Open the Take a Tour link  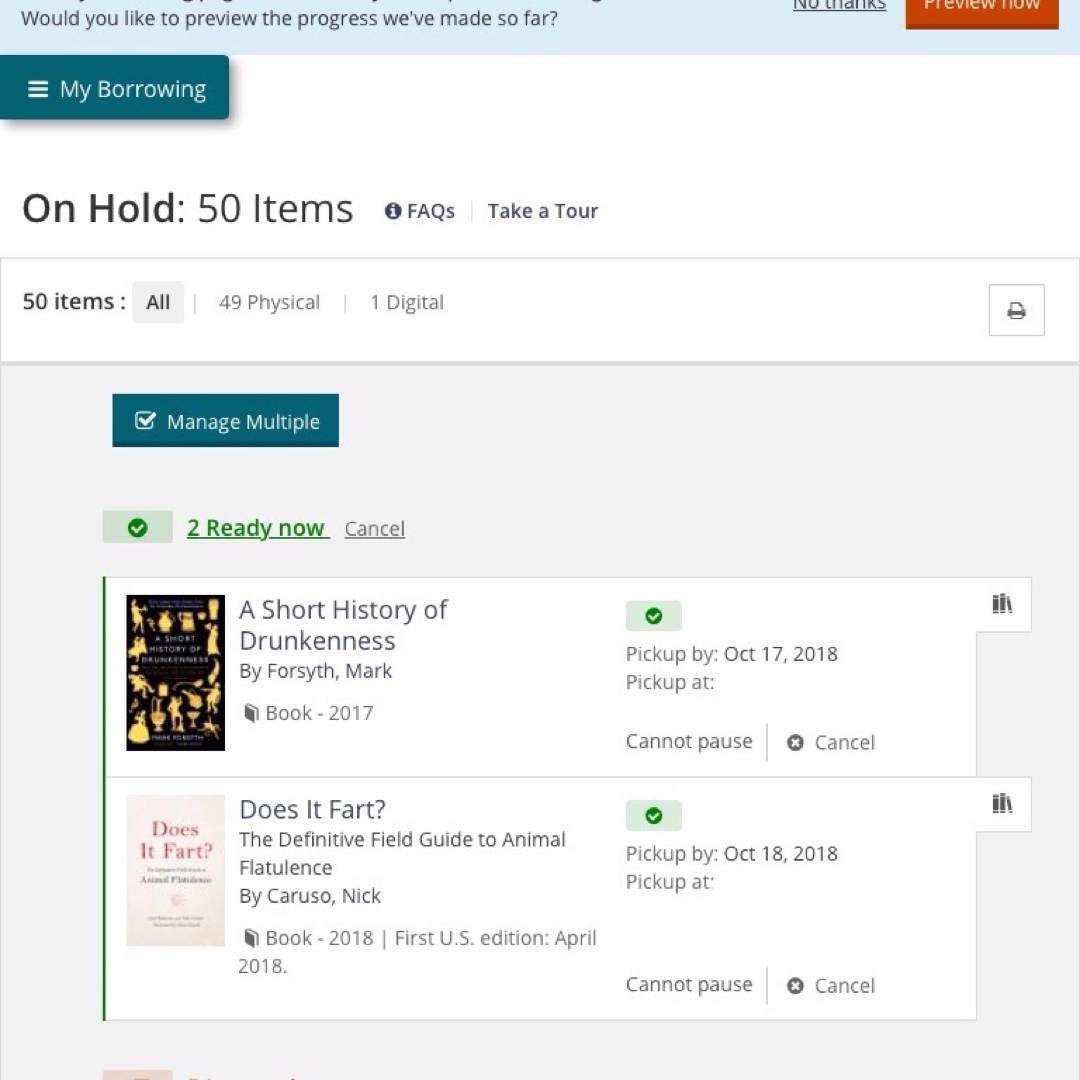click(x=542, y=211)
